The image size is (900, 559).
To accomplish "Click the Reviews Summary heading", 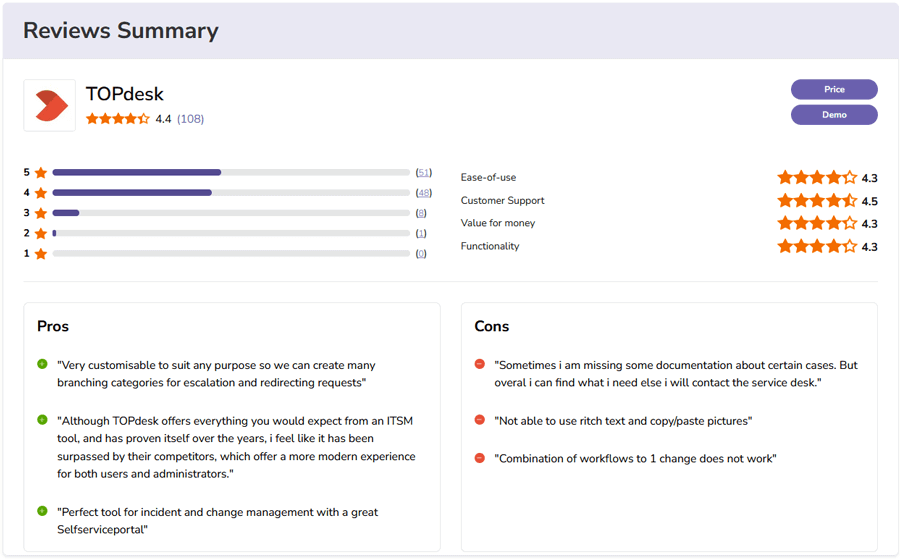I will 121,30.
